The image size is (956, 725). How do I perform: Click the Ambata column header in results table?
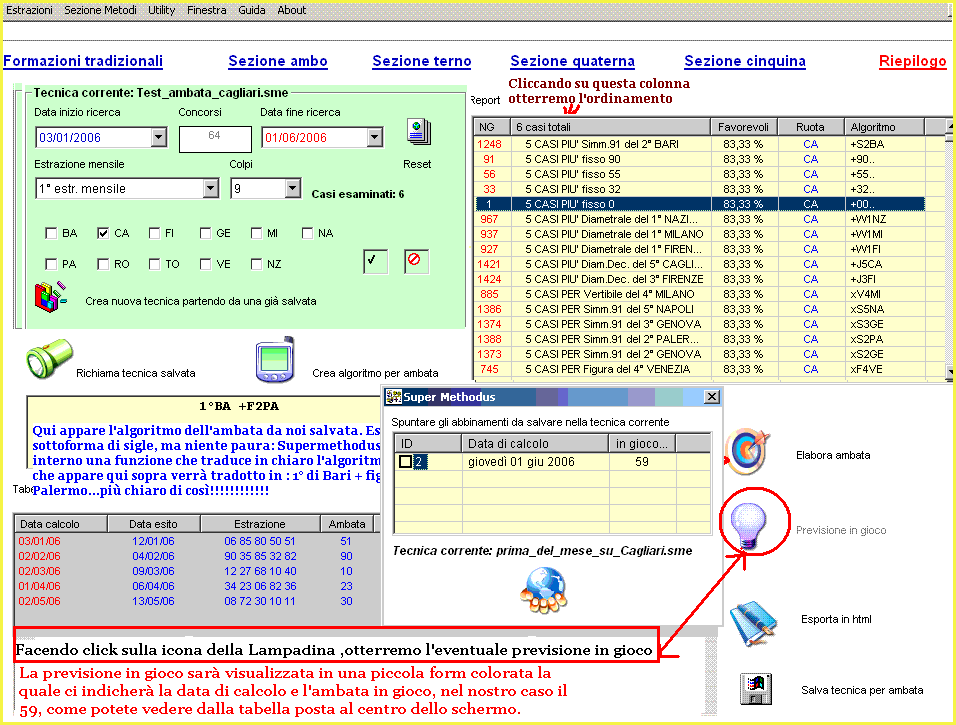[347, 524]
